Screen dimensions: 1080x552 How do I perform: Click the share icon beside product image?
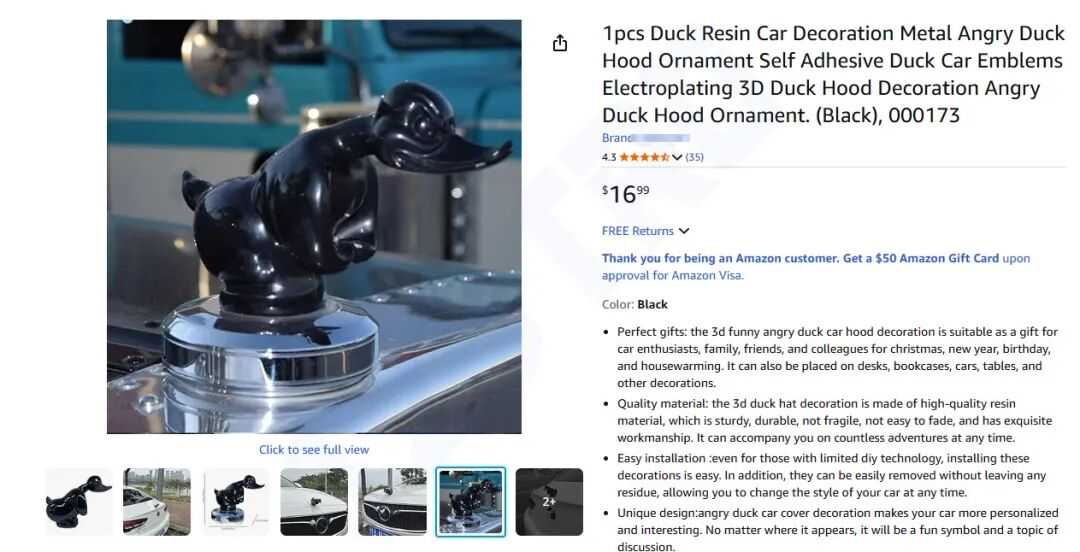[560, 43]
